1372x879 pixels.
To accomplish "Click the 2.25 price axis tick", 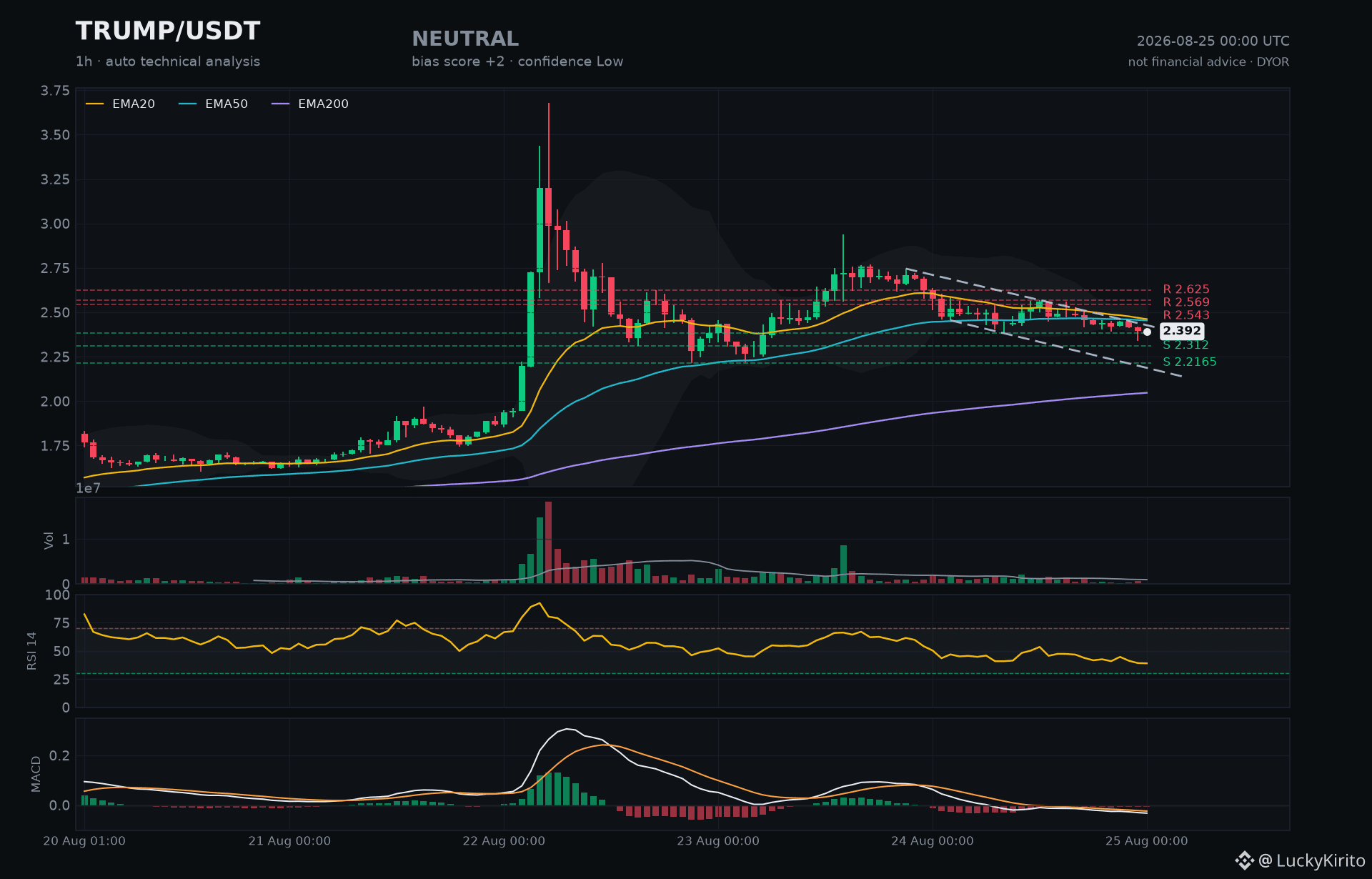I will pyautogui.click(x=55, y=357).
